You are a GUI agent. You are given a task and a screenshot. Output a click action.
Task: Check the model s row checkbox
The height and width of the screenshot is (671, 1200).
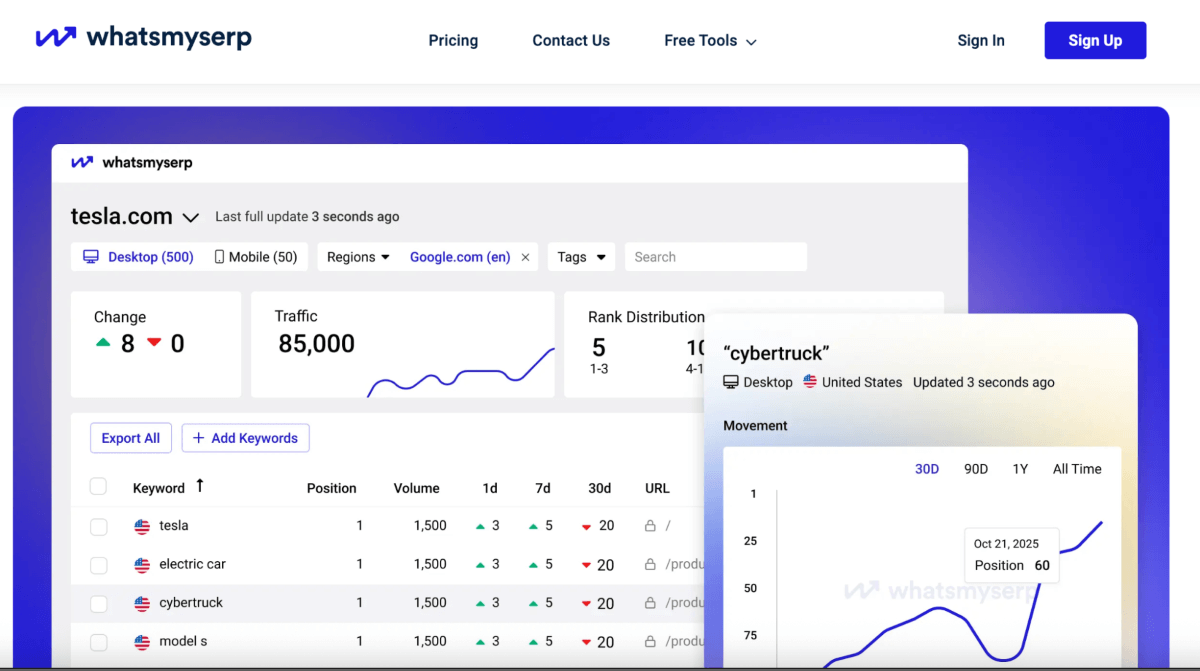pyautogui.click(x=98, y=642)
